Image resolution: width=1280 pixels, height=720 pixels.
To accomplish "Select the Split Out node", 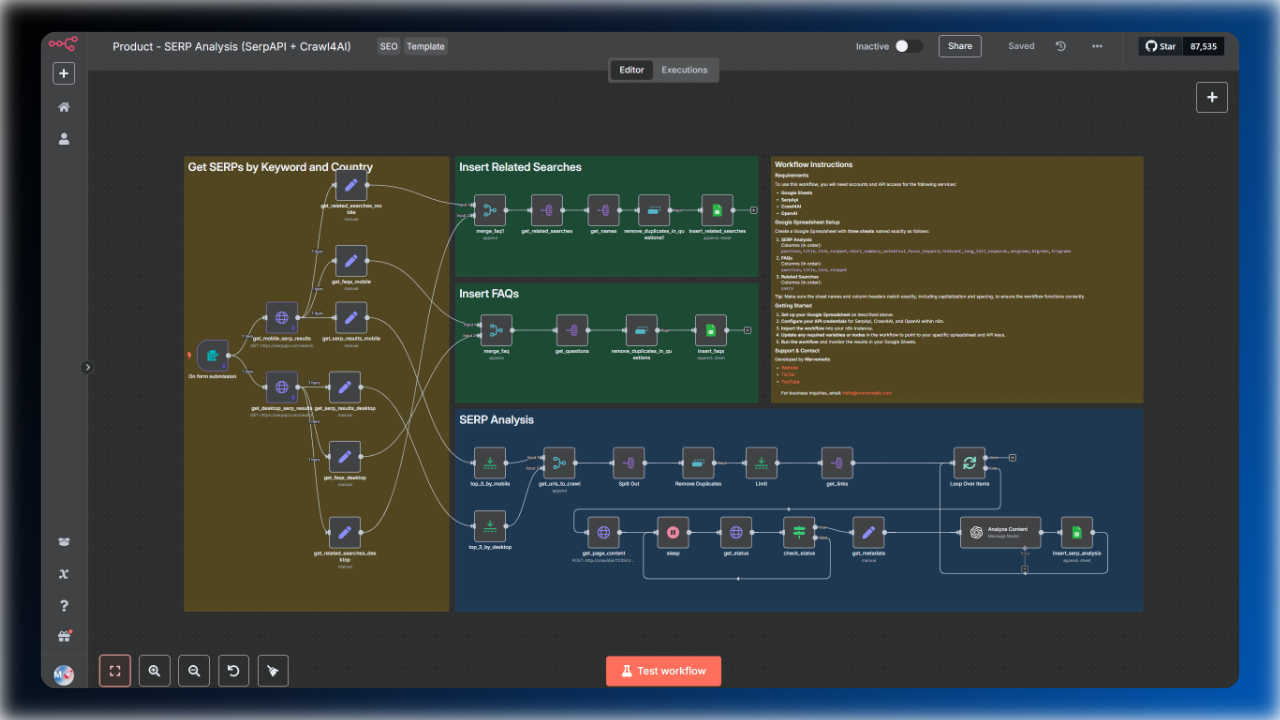I will [x=628, y=462].
